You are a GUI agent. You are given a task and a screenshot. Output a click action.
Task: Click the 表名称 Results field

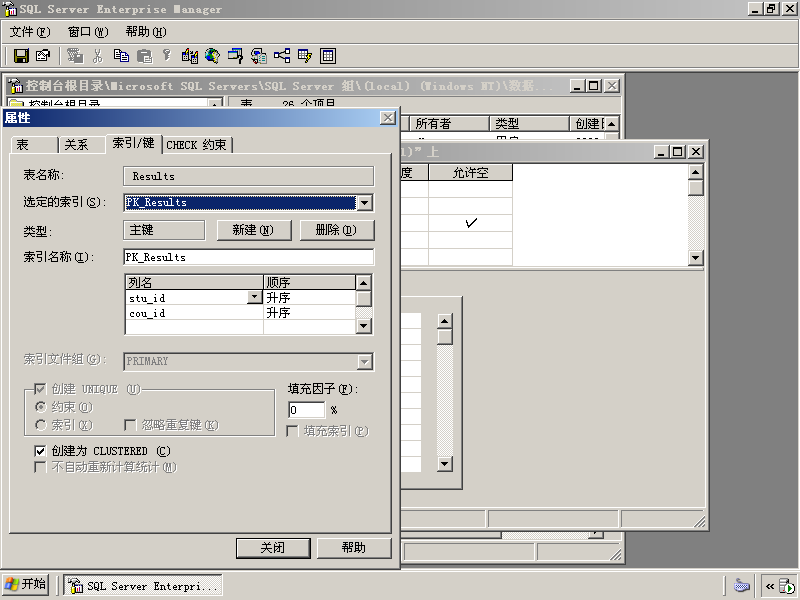[248, 176]
